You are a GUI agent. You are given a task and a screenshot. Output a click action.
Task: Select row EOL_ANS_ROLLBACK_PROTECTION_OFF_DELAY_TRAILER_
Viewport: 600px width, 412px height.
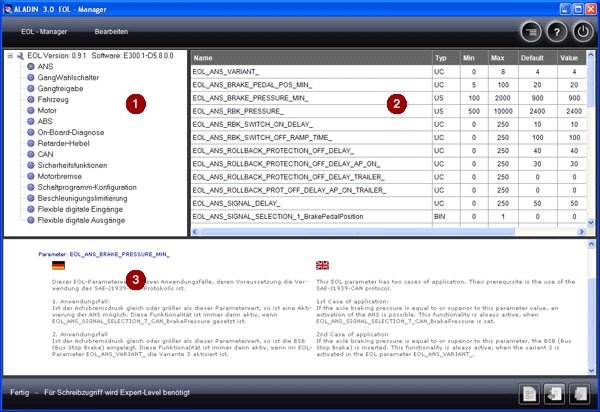pos(388,177)
